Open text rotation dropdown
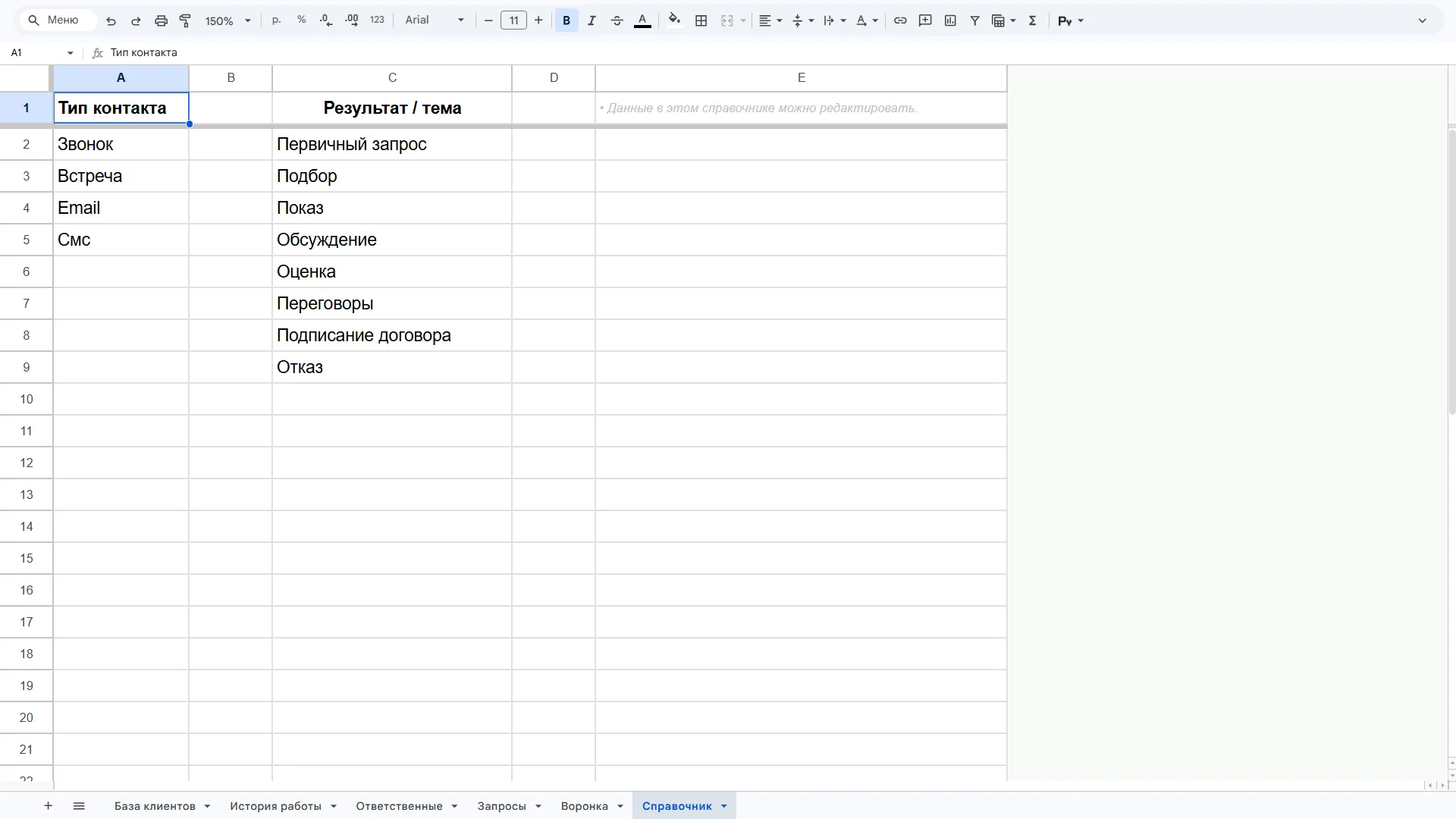1456x819 pixels. [x=867, y=20]
